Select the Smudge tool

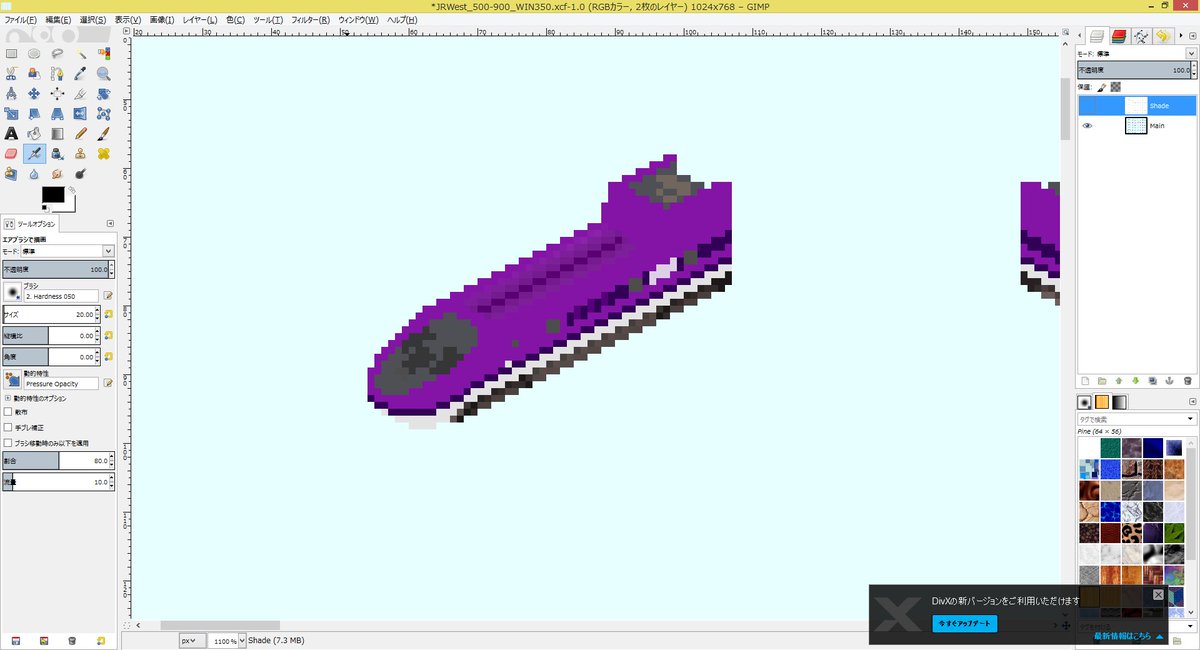tap(57, 174)
